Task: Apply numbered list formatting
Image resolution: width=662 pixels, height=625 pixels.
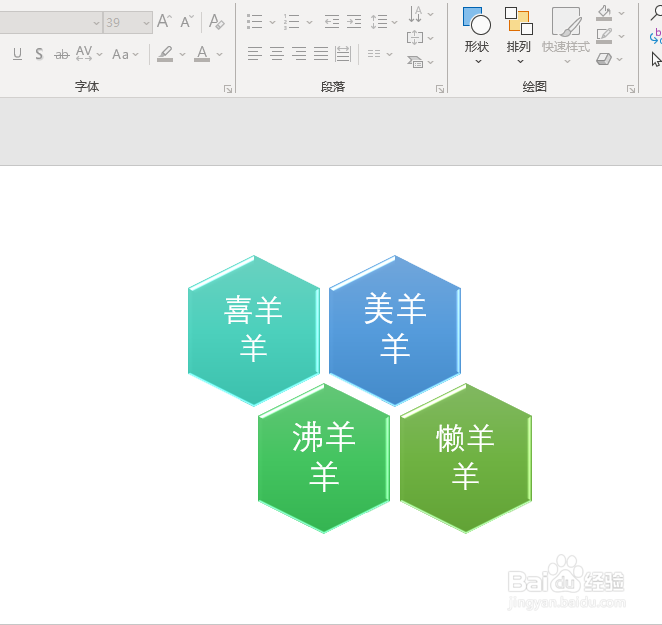Action: point(292,22)
